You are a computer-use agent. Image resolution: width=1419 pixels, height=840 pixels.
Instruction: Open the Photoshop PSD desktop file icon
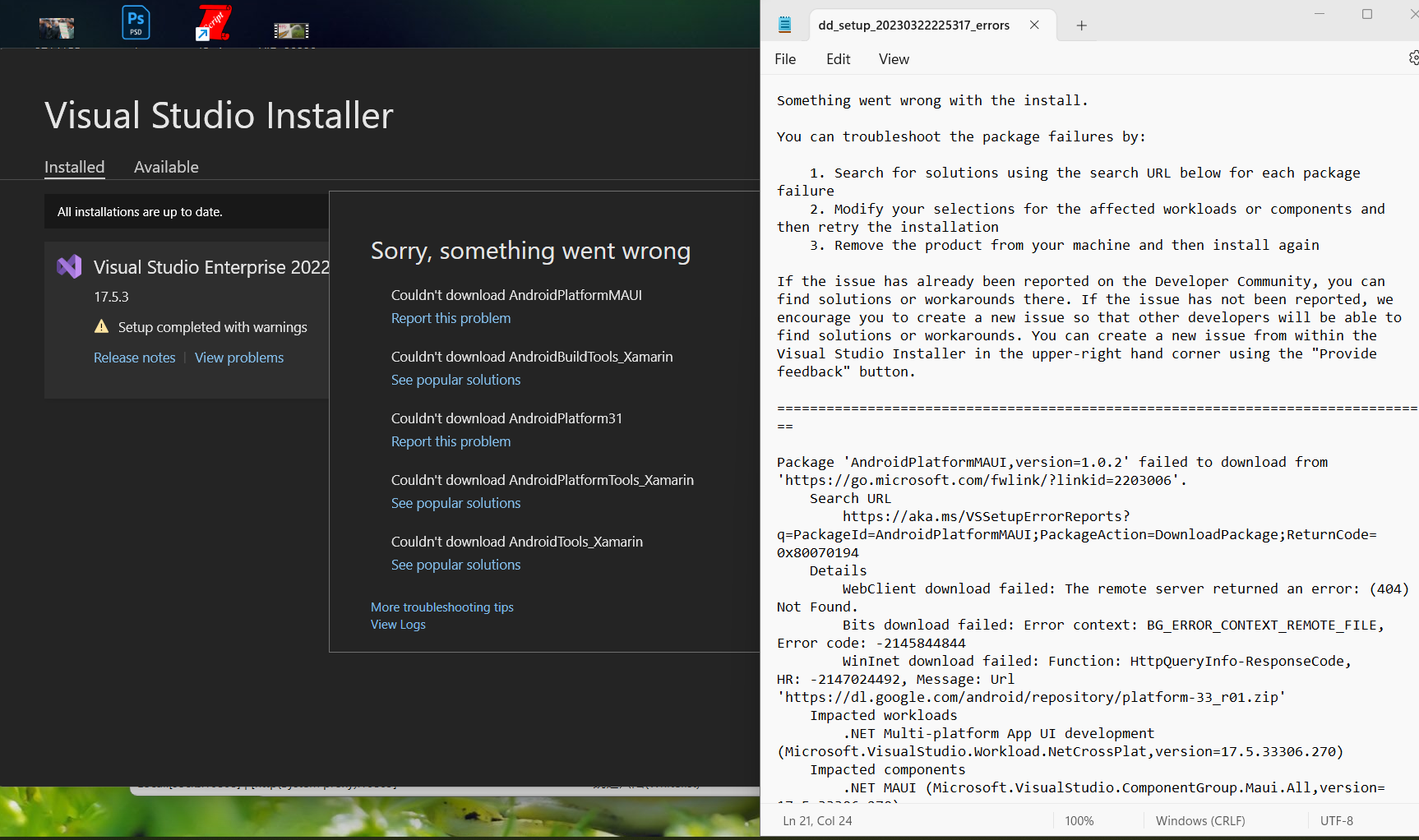[136, 22]
